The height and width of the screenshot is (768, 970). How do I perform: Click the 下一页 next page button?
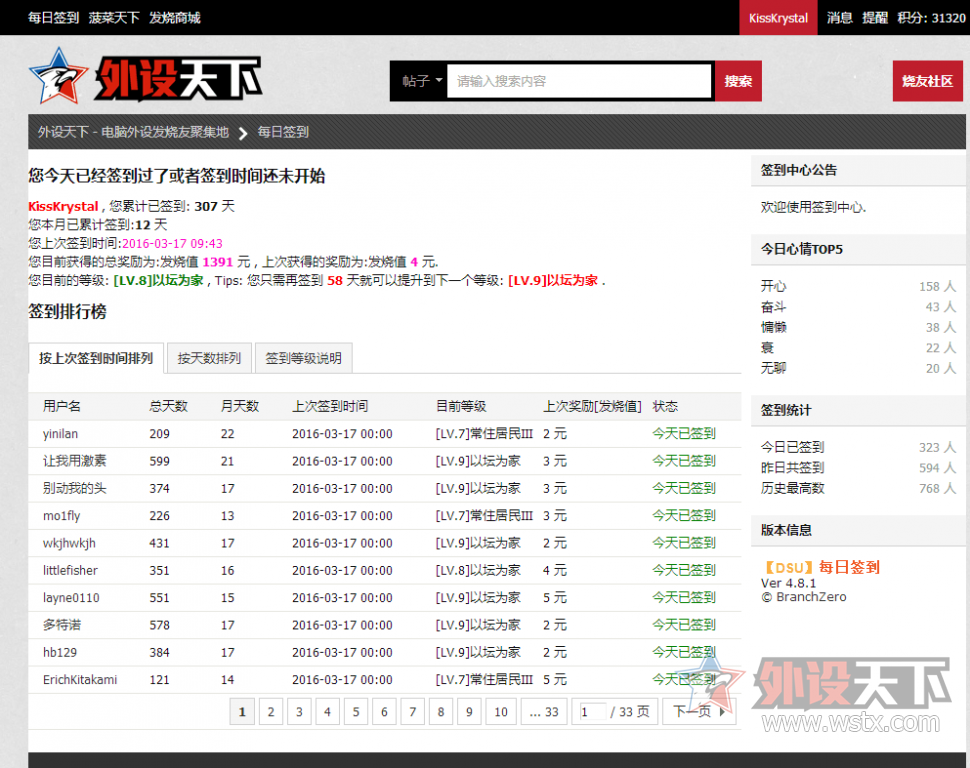[698, 712]
